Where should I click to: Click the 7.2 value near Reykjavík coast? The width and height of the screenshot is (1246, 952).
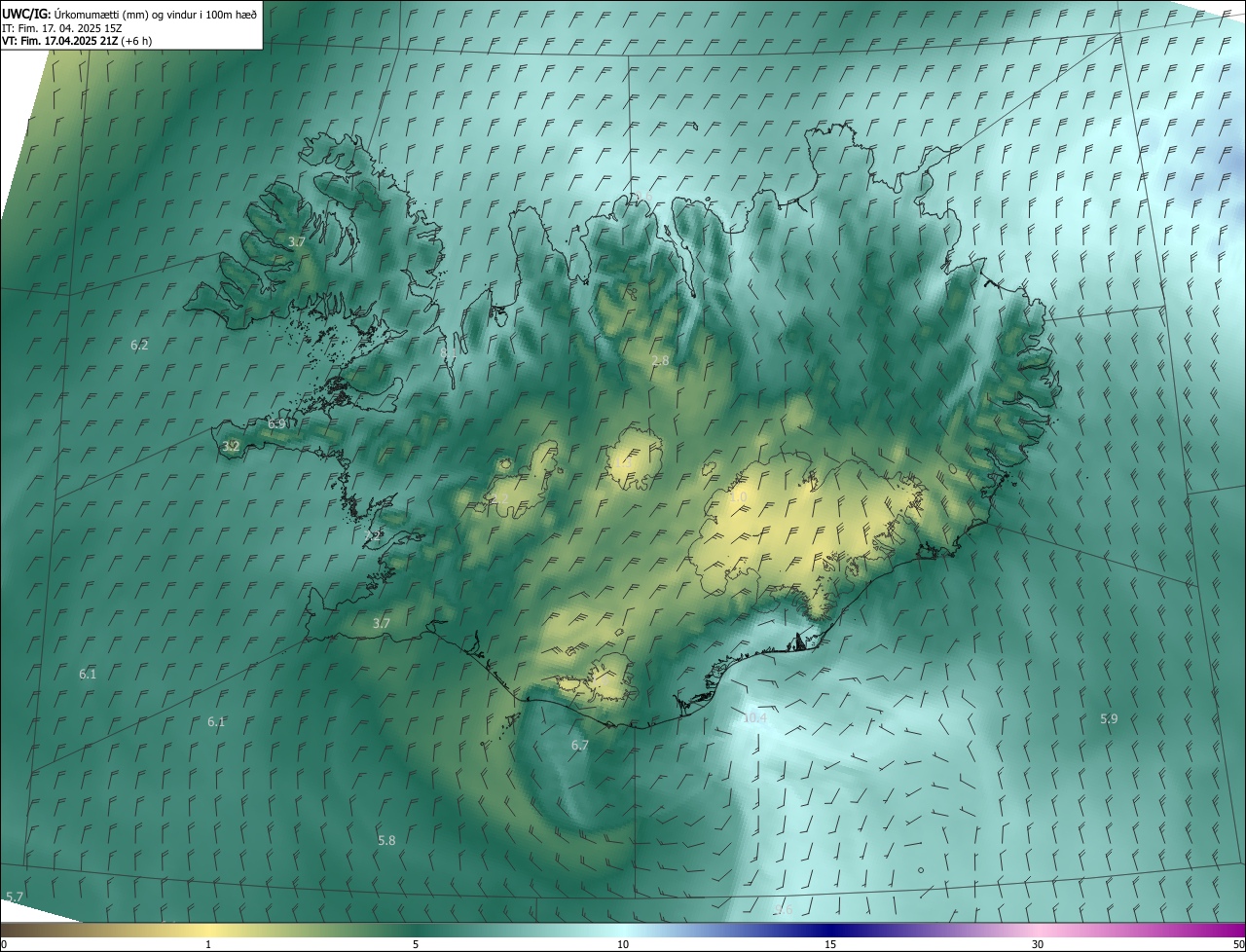click(x=373, y=535)
